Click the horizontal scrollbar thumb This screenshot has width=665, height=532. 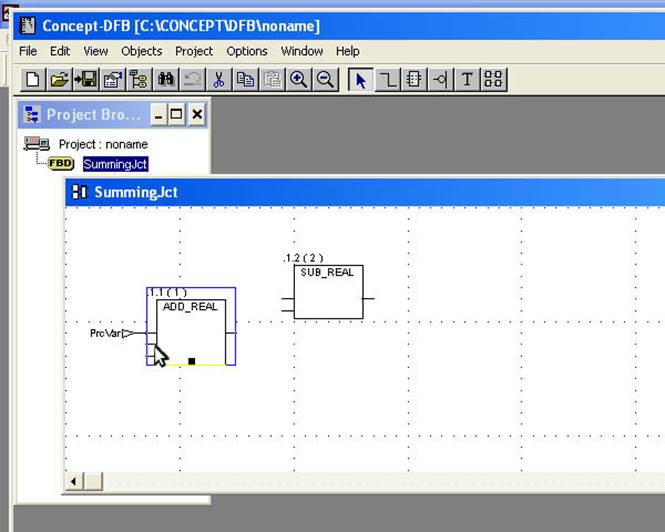(x=93, y=482)
